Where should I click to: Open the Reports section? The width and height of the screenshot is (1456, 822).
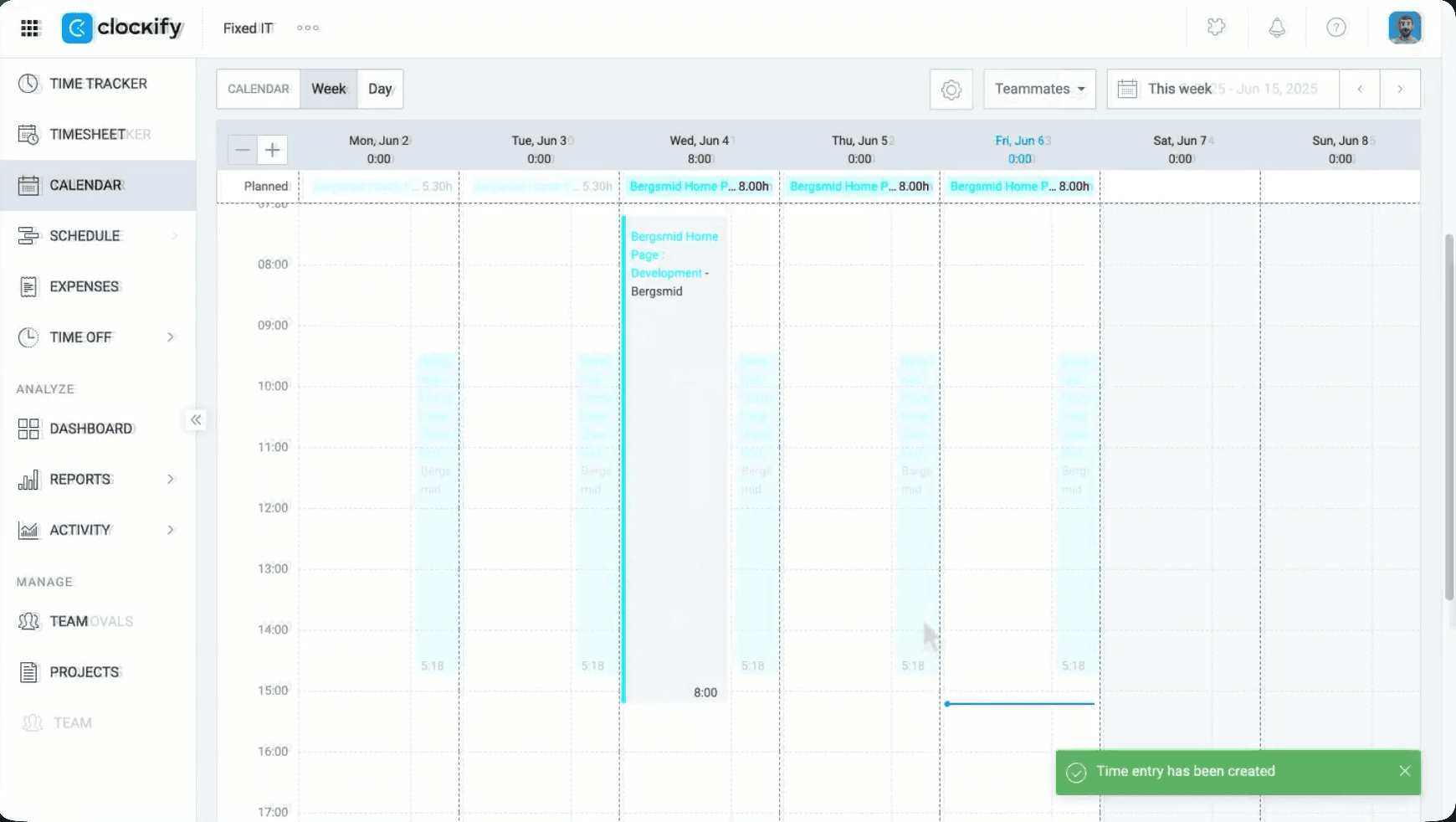tap(98, 480)
